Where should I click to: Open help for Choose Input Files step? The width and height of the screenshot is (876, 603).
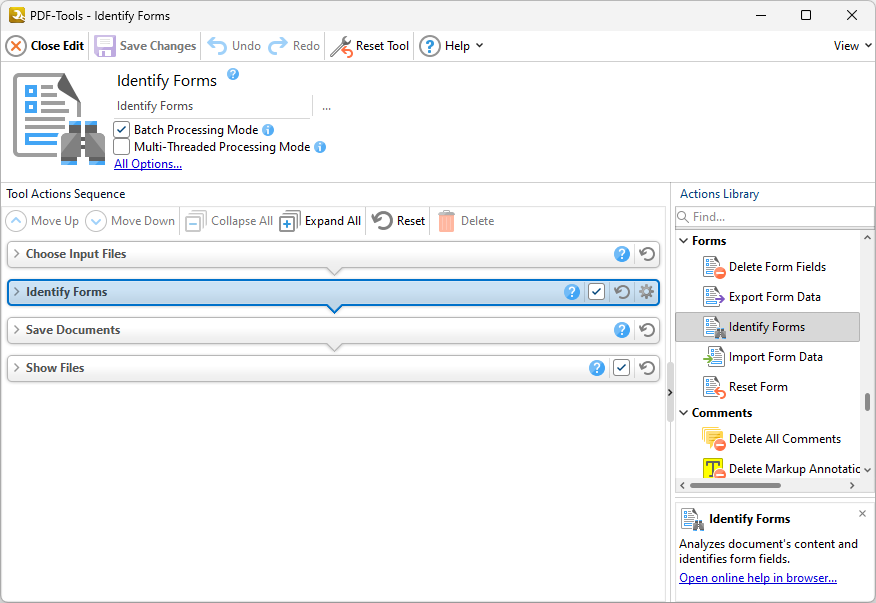[x=622, y=254]
